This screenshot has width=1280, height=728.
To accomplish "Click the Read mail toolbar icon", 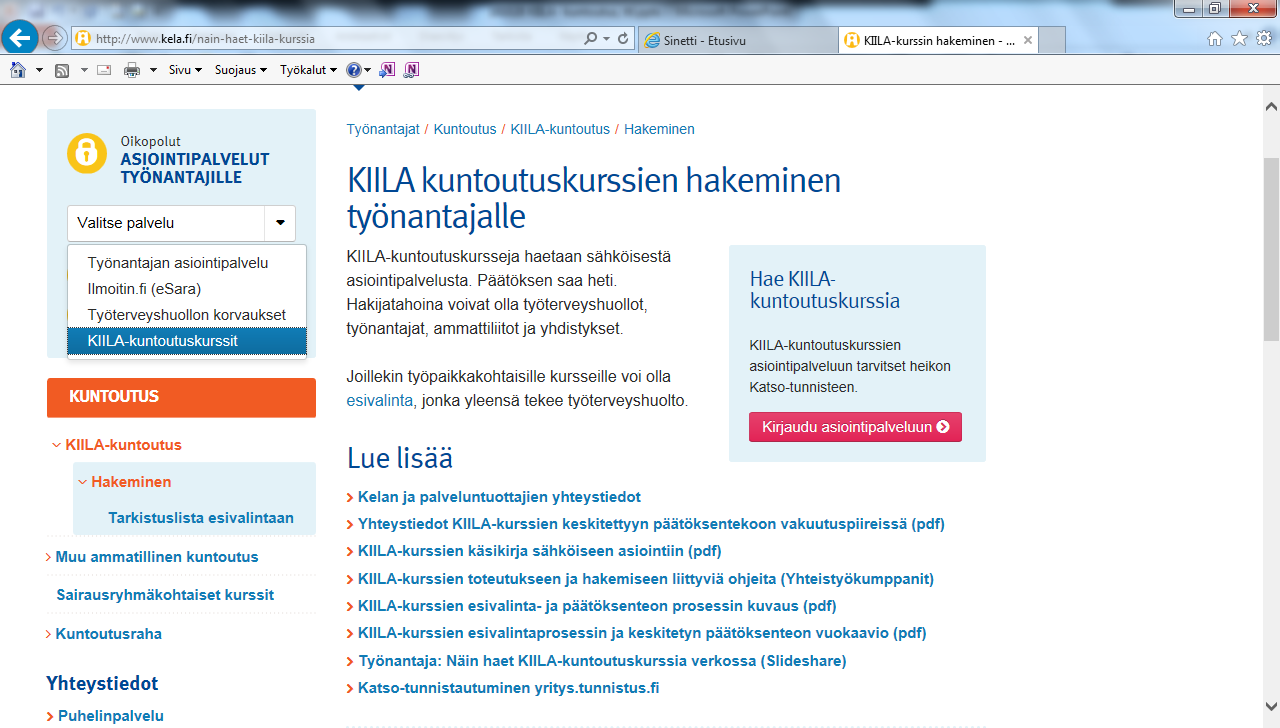I will [103, 70].
